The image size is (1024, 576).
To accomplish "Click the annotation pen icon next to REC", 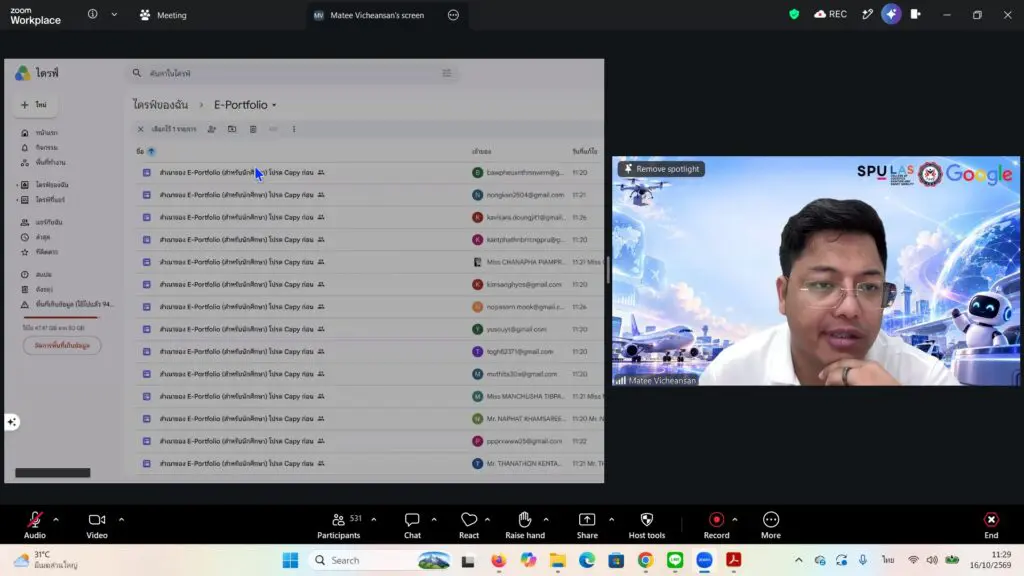I will (867, 14).
